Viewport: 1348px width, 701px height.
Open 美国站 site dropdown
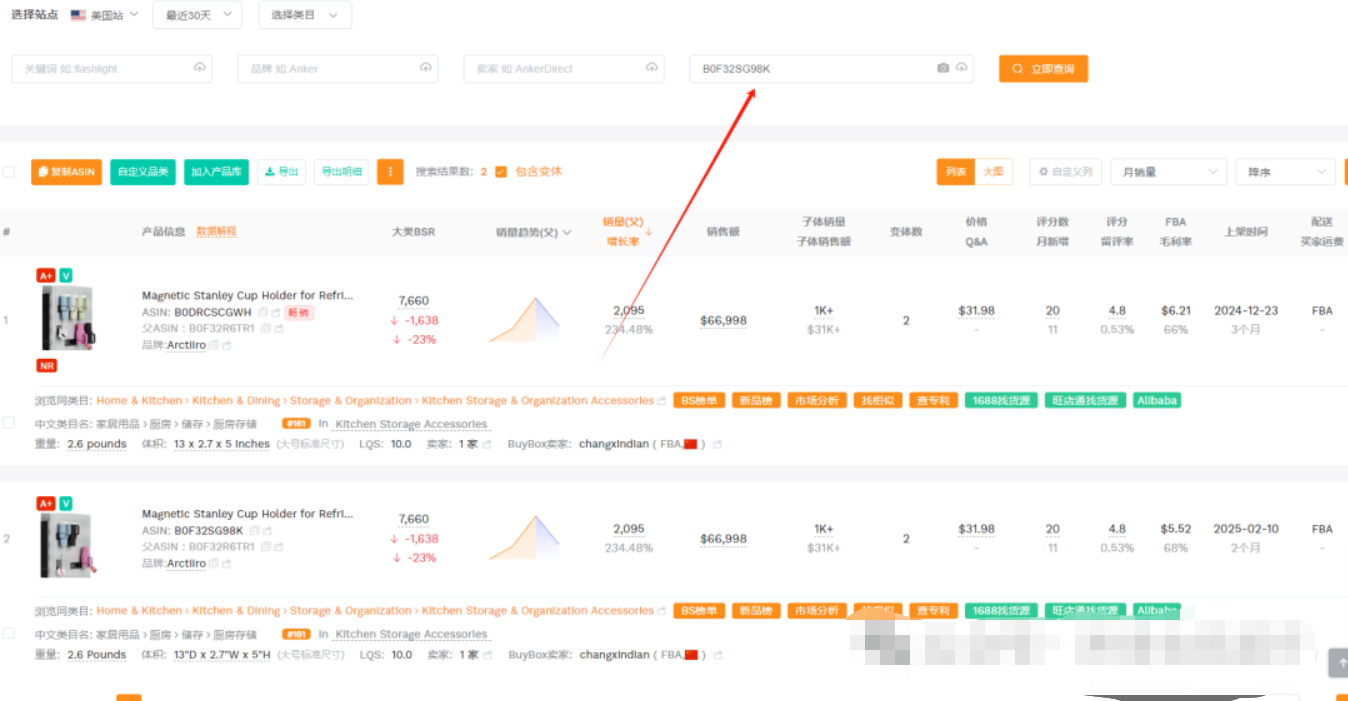point(105,15)
